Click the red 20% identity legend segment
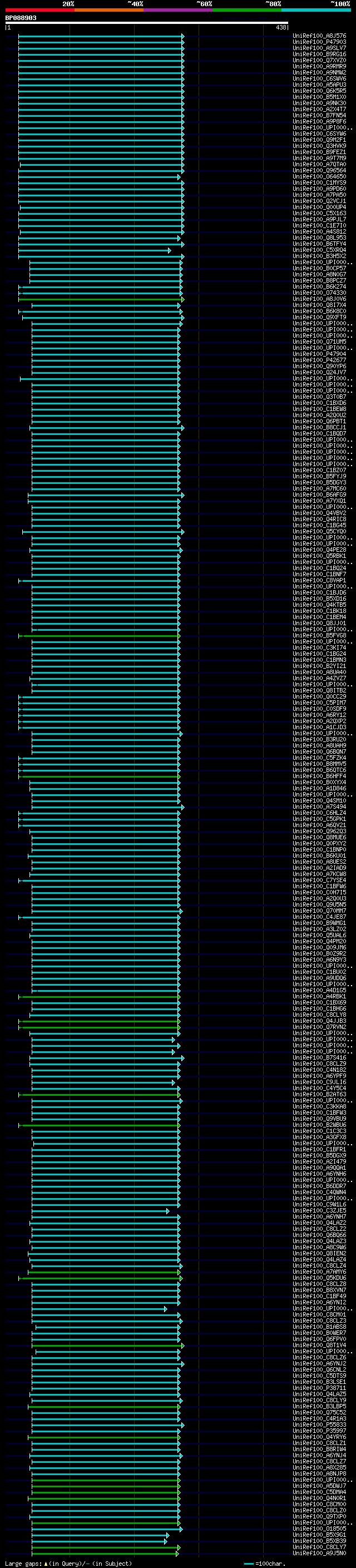 coord(39,11)
